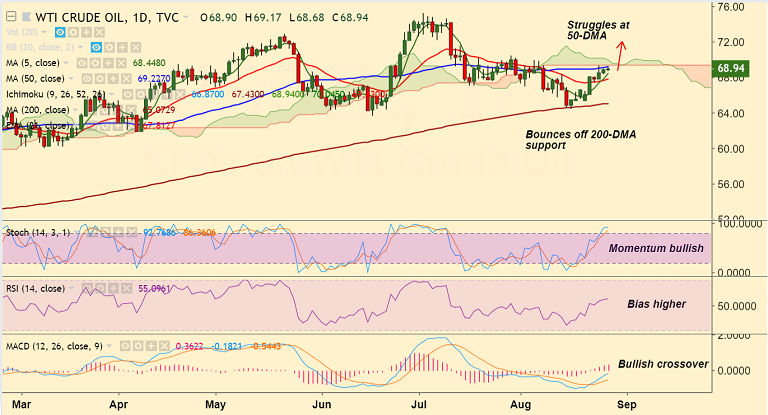Screen dimensions: 768x415
Task: Remove the Stoch indicator with its X icon
Action: coord(132,232)
